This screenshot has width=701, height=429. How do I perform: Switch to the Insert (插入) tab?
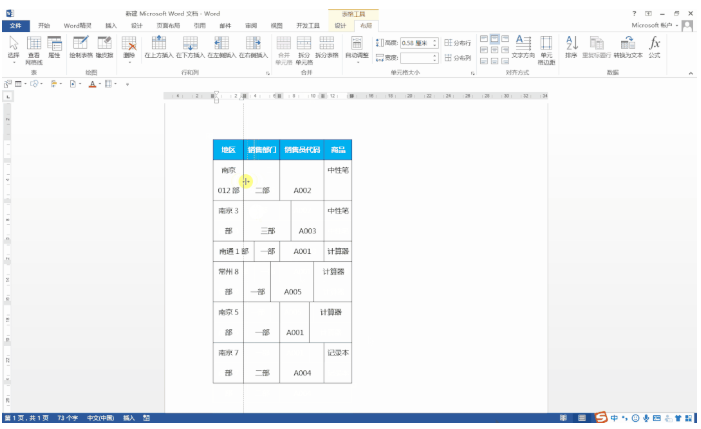tap(111, 26)
